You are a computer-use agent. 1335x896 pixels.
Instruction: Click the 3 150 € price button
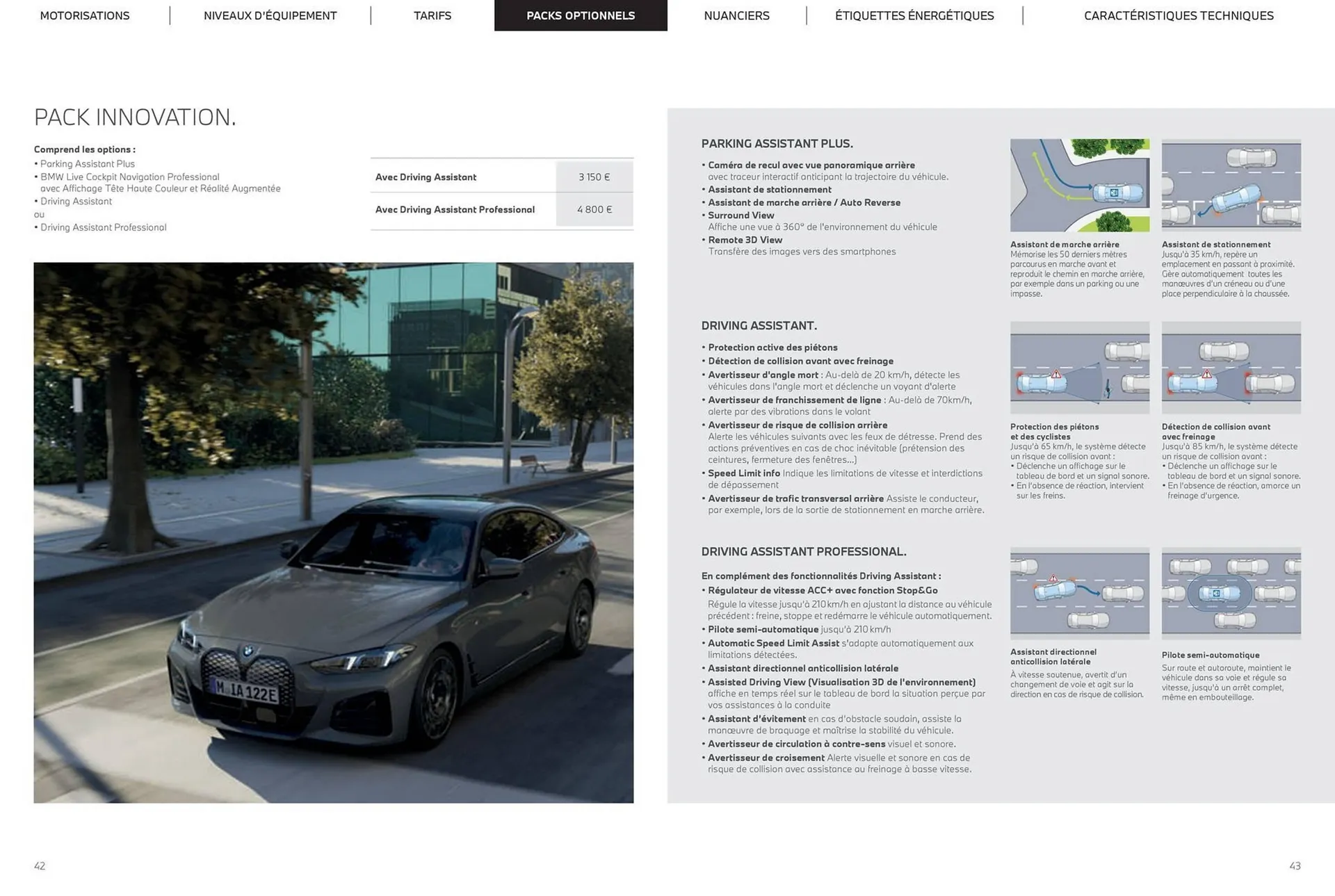[594, 177]
